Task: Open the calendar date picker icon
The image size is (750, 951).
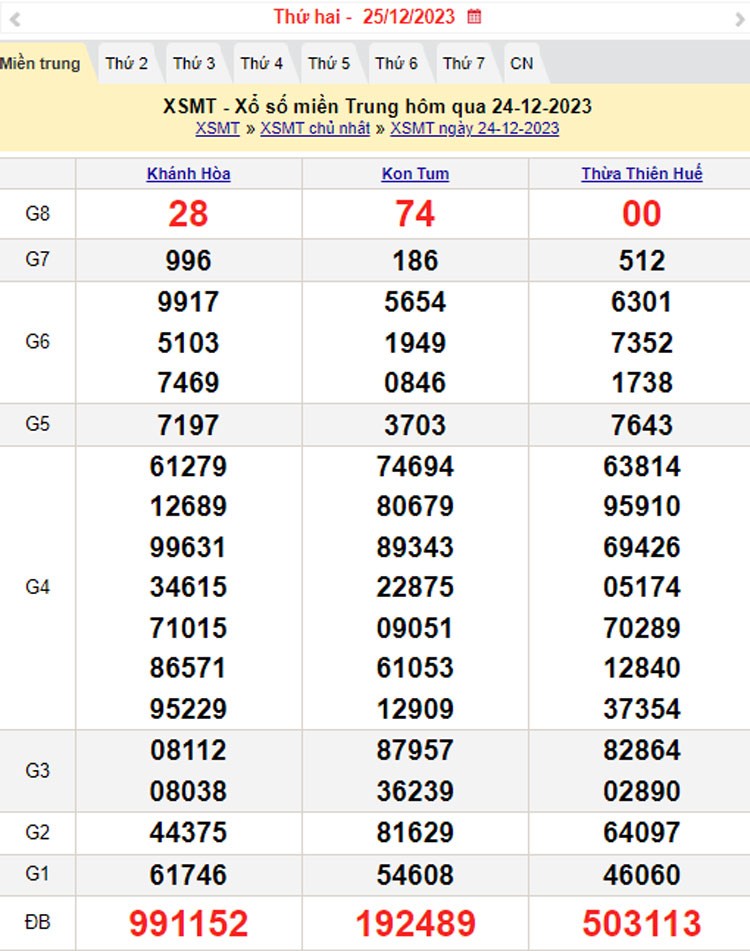Action: [x=474, y=17]
